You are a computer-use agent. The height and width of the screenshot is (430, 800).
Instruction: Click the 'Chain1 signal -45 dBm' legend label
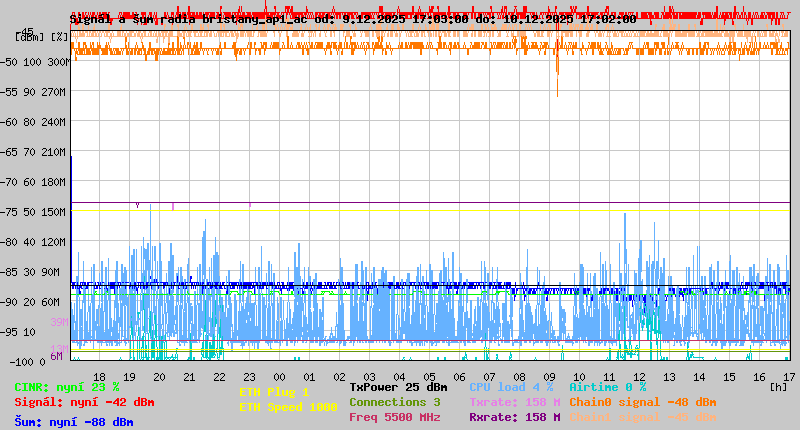pyautogui.click(x=643, y=417)
